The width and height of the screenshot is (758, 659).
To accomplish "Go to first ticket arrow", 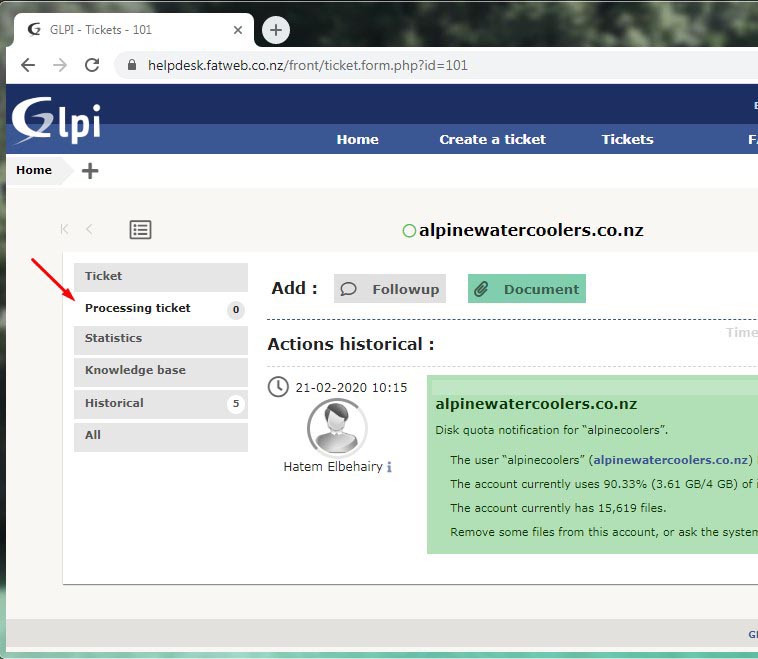I will pos(65,230).
